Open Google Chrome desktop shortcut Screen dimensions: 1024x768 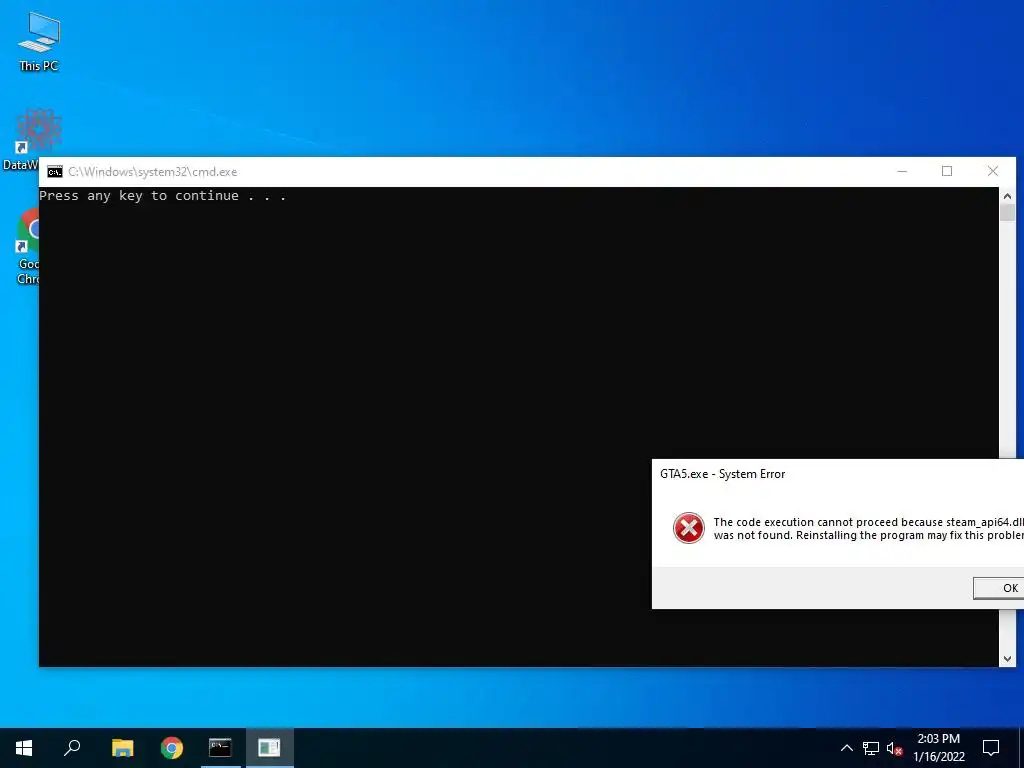coord(27,246)
